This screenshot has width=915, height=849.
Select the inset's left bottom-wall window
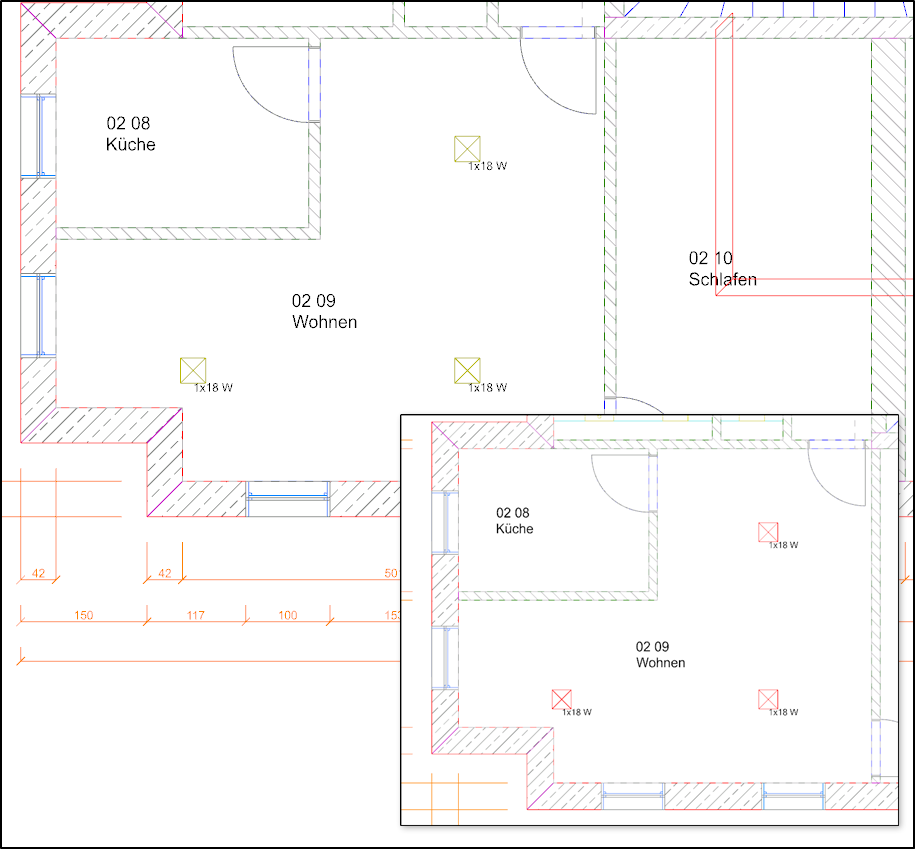point(633,796)
